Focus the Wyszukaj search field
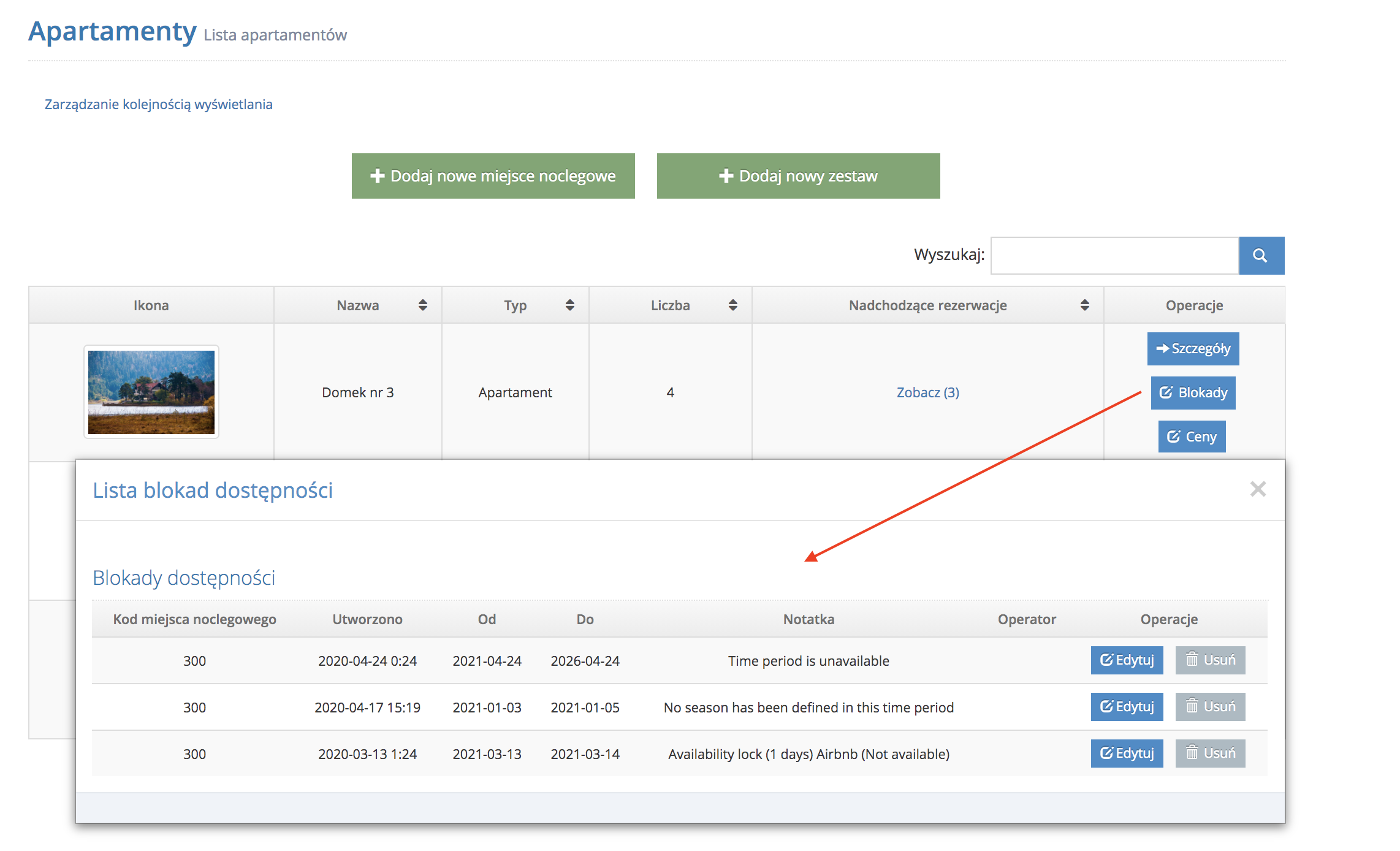This screenshot has height=851, width=1400. [x=1114, y=256]
